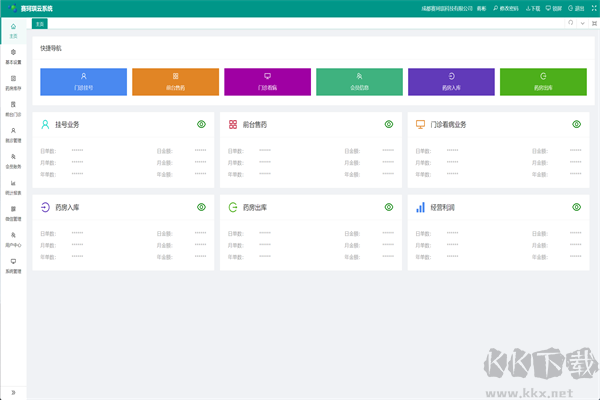The height and width of the screenshot is (400, 600).
Task: Expand the sidebar using bottom double-arrow
Action: click(x=13, y=392)
